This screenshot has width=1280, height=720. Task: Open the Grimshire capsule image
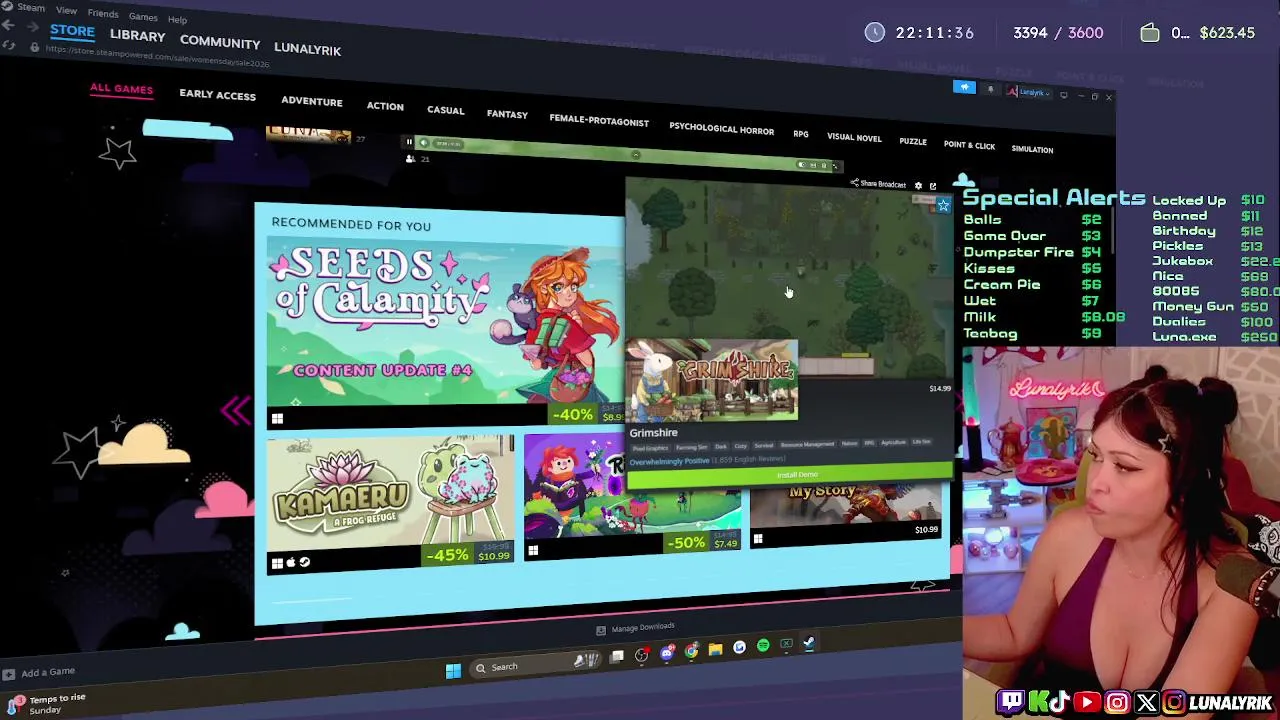[x=712, y=380]
